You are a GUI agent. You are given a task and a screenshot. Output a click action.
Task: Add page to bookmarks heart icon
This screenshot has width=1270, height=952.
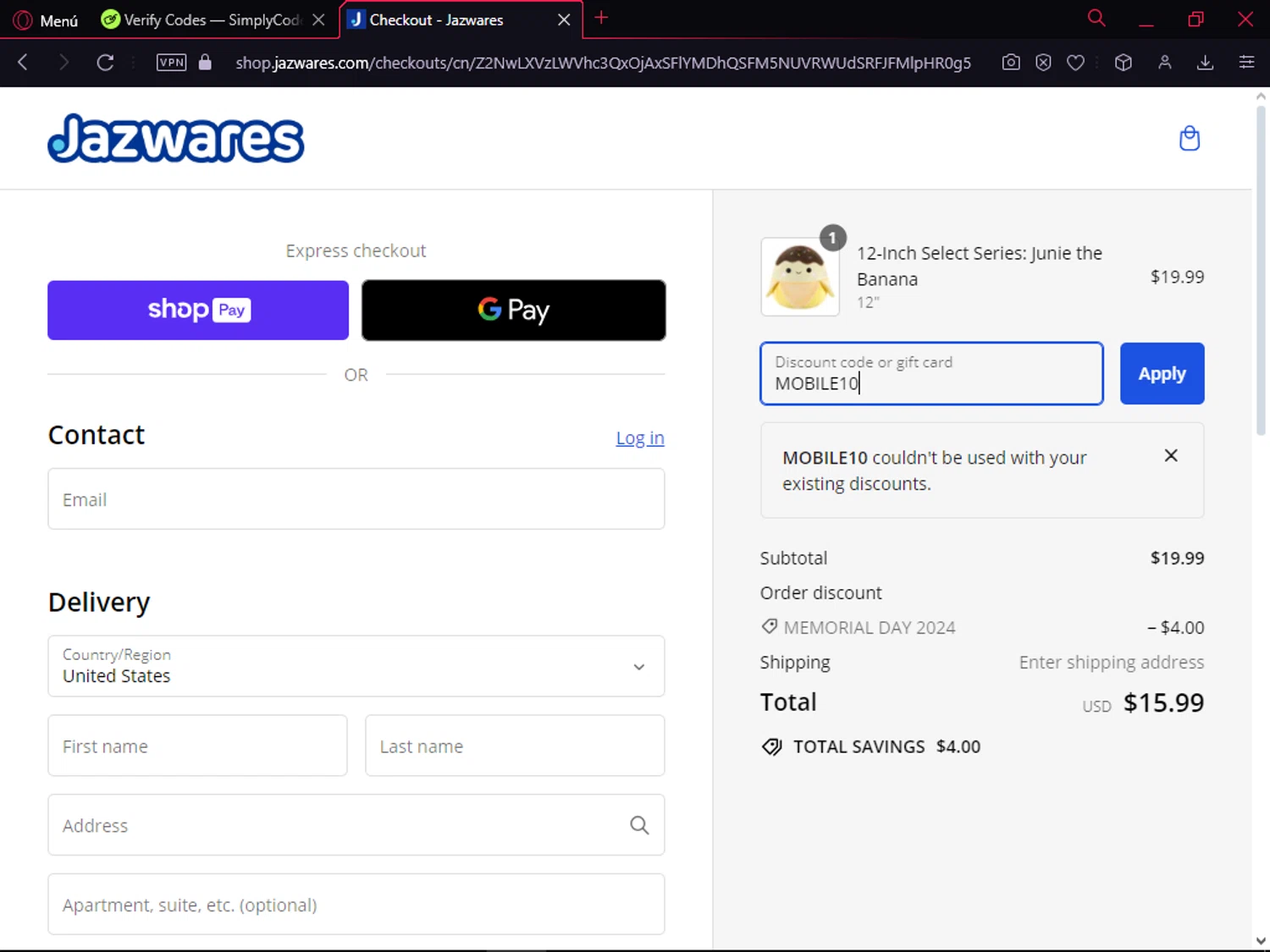tap(1075, 62)
